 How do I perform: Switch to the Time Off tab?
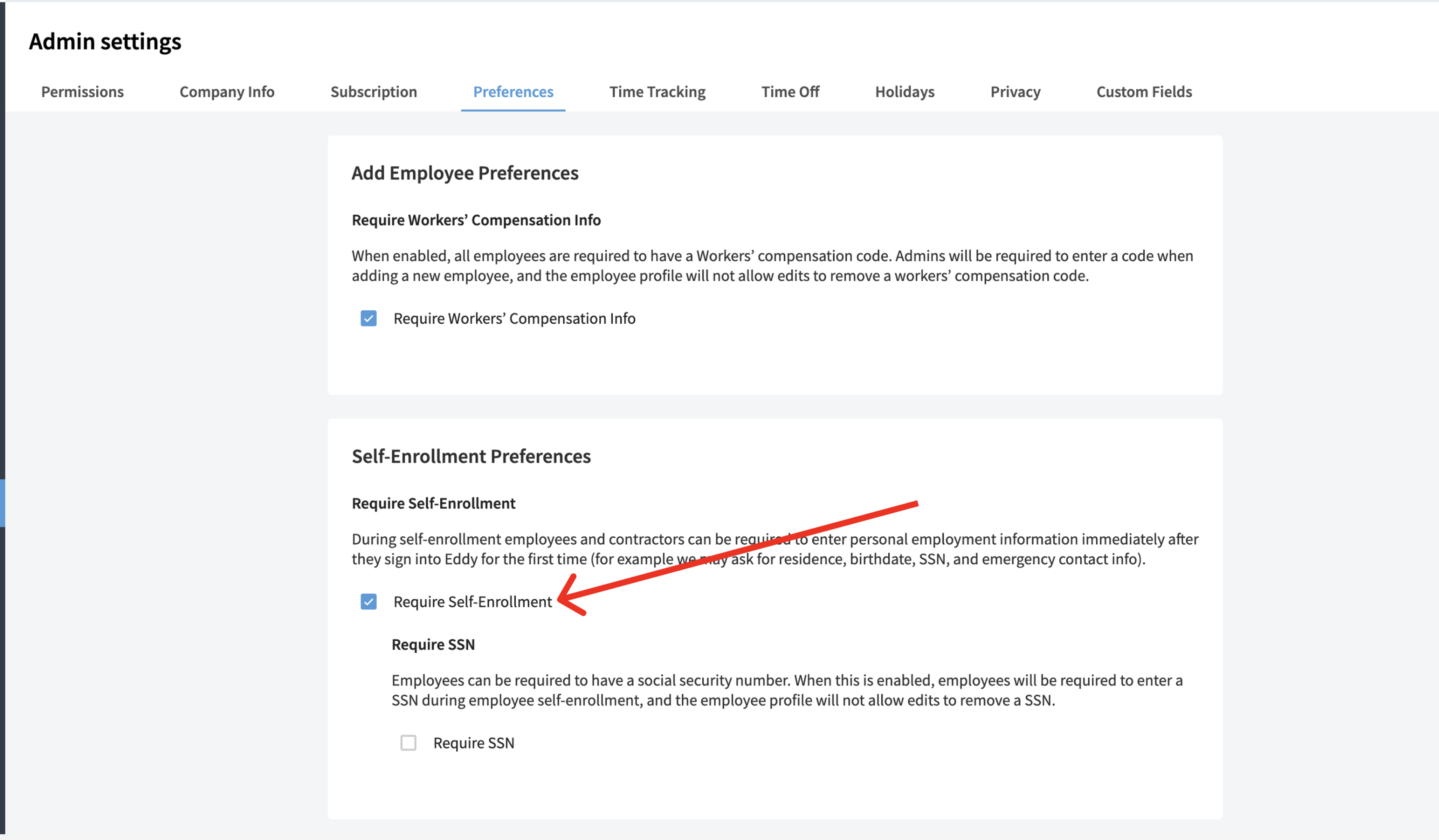[790, 92]
